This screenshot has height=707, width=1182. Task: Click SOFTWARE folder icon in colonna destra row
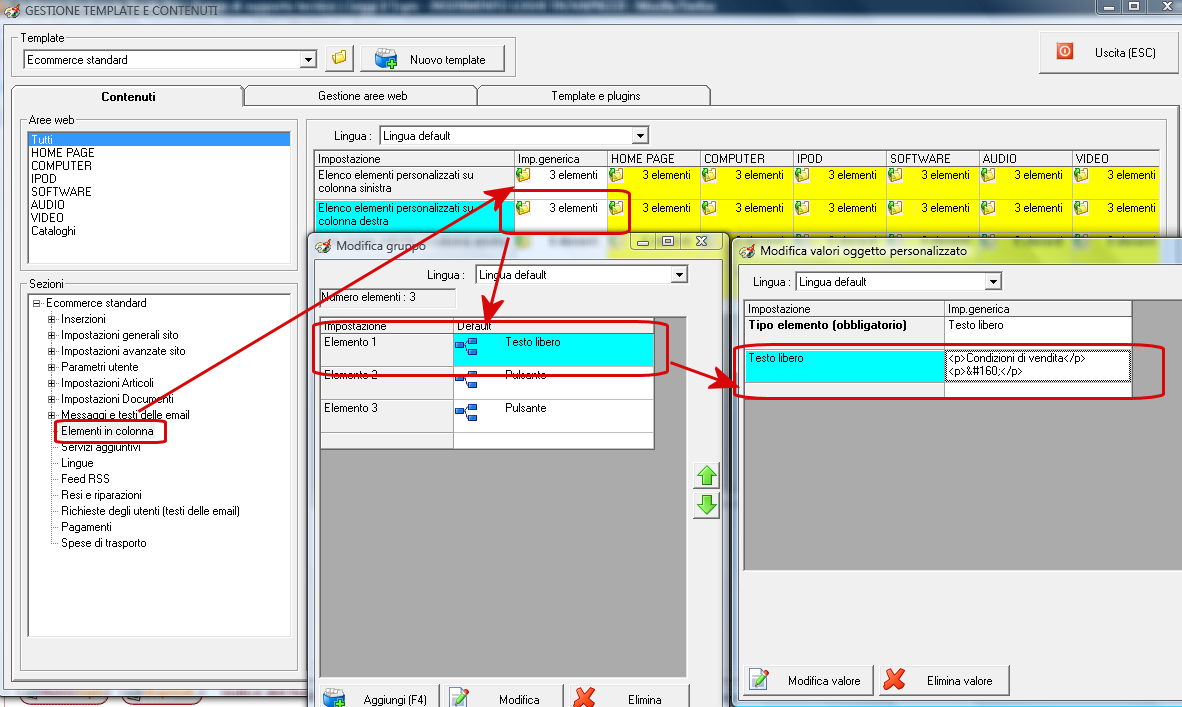click(896, 208)
